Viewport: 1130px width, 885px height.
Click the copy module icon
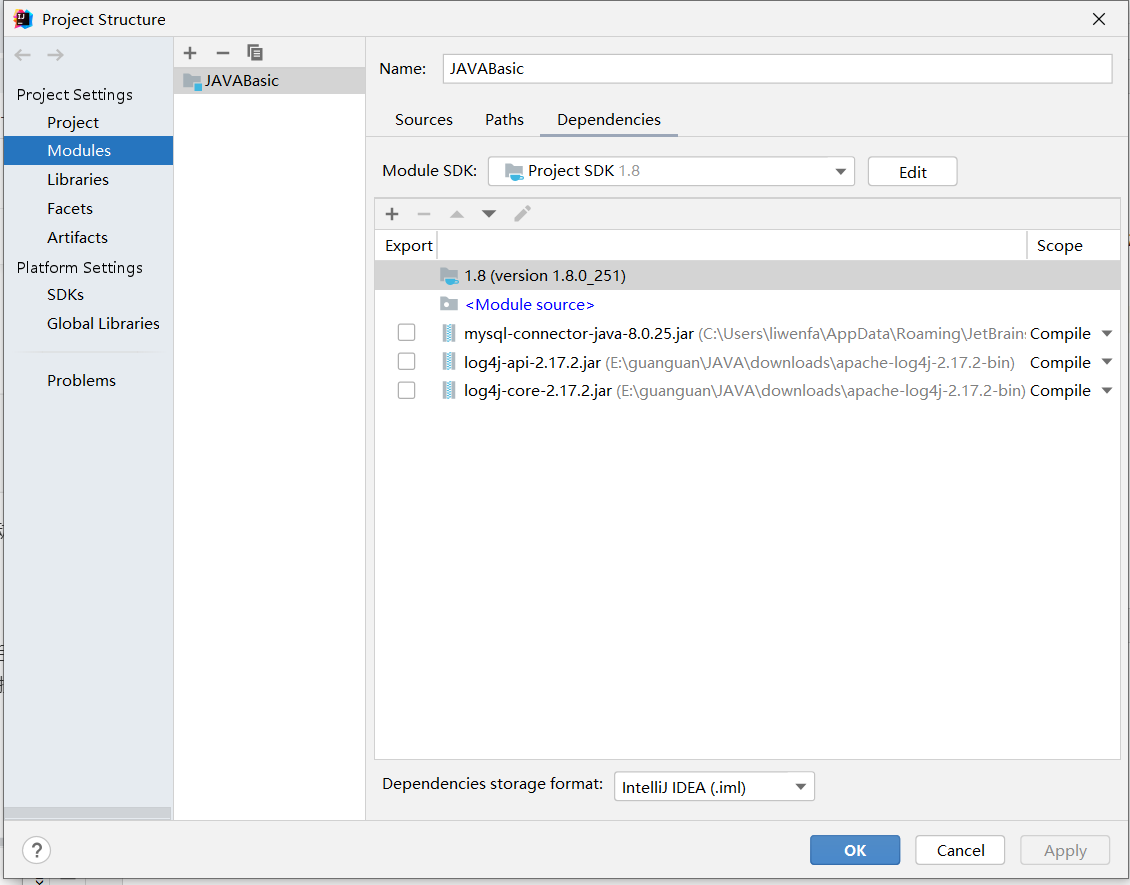255,53
